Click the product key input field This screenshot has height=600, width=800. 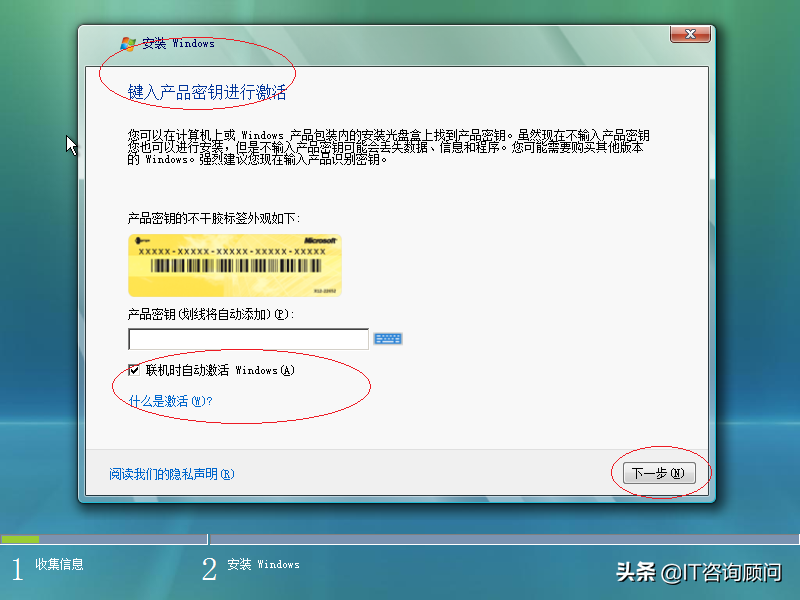point(248,339)
